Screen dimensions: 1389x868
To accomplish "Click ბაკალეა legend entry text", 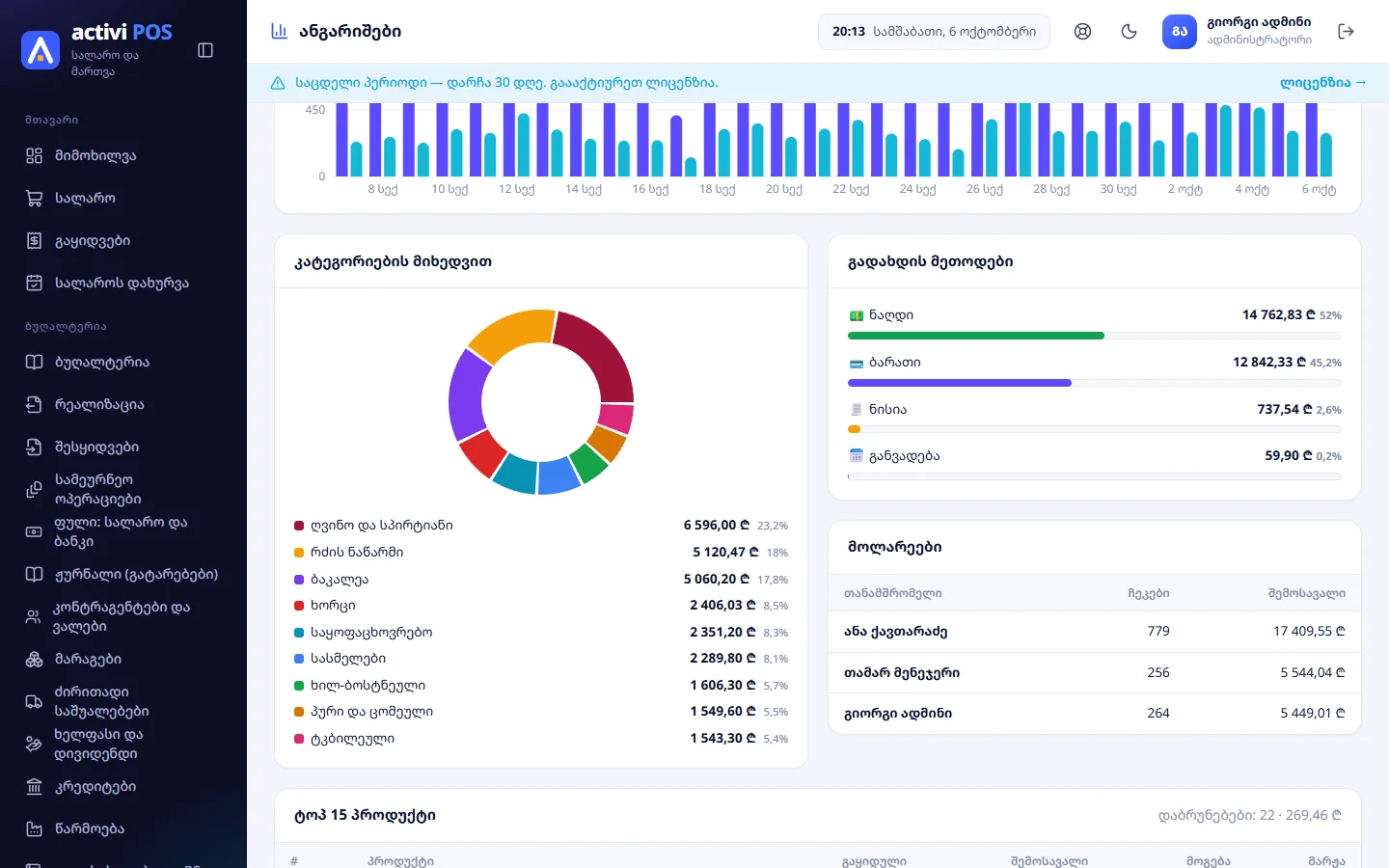I will (340, 580).
